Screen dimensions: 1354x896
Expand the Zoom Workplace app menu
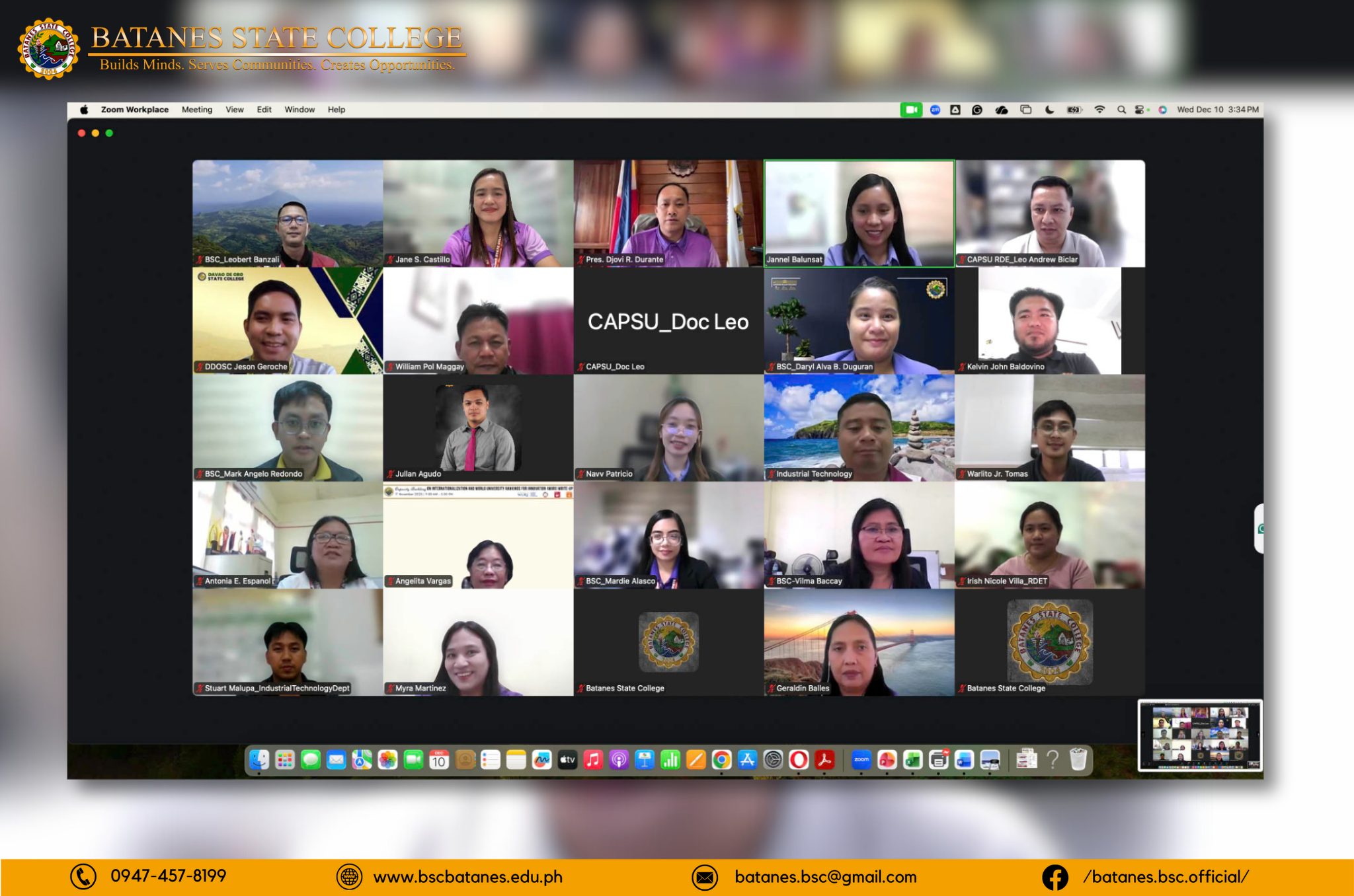pos(134,110)
